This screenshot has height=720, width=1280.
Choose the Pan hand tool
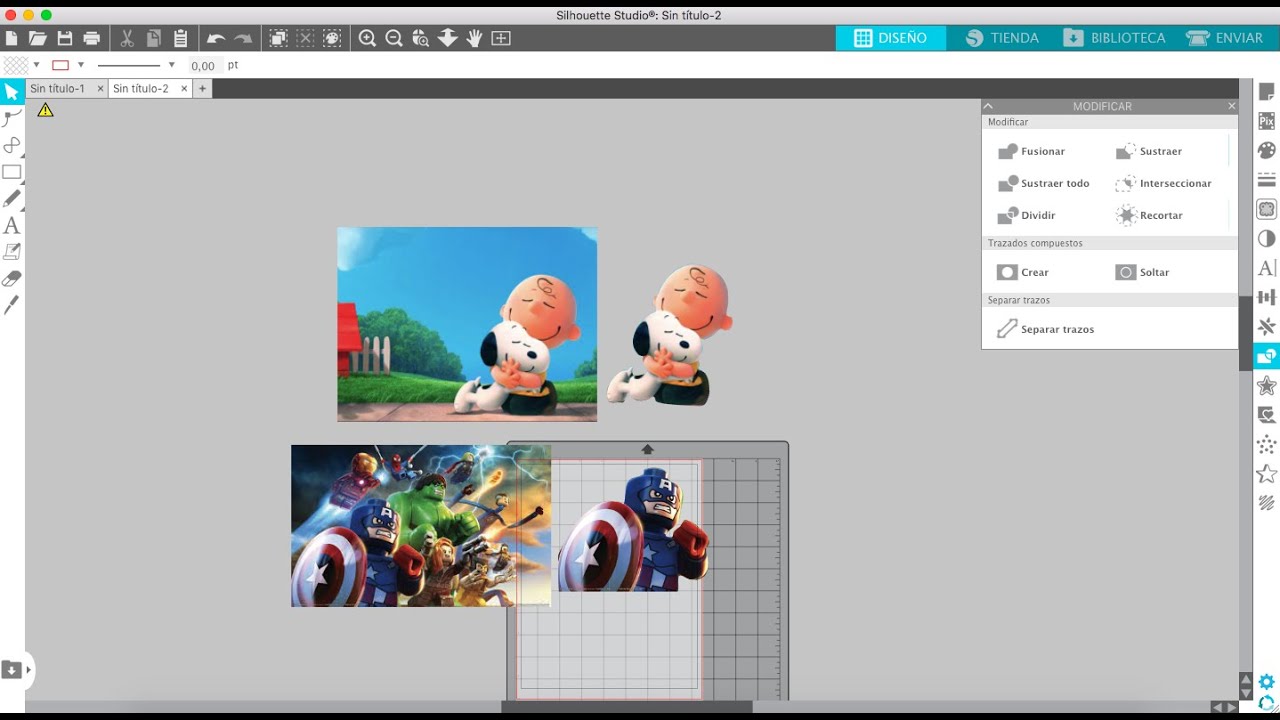474,38
